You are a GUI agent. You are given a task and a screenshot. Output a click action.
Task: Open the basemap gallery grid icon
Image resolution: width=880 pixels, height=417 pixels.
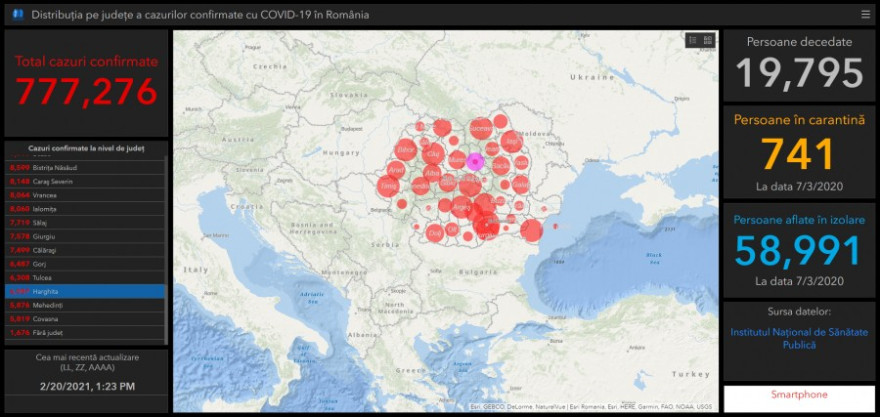[x=708, y=41]
